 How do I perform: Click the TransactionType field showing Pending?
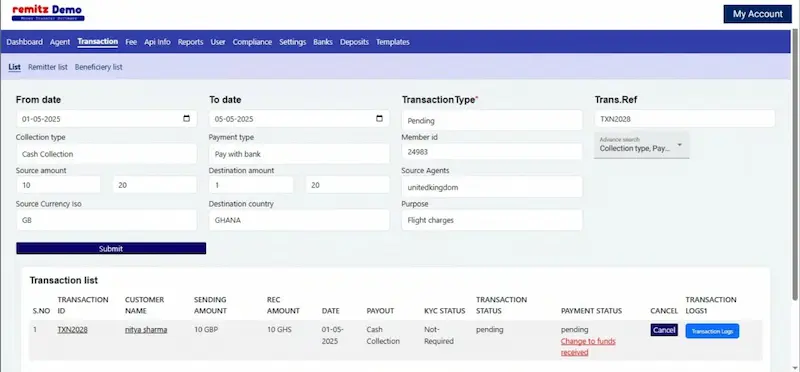pyautogui.click(x=492, y=120)
